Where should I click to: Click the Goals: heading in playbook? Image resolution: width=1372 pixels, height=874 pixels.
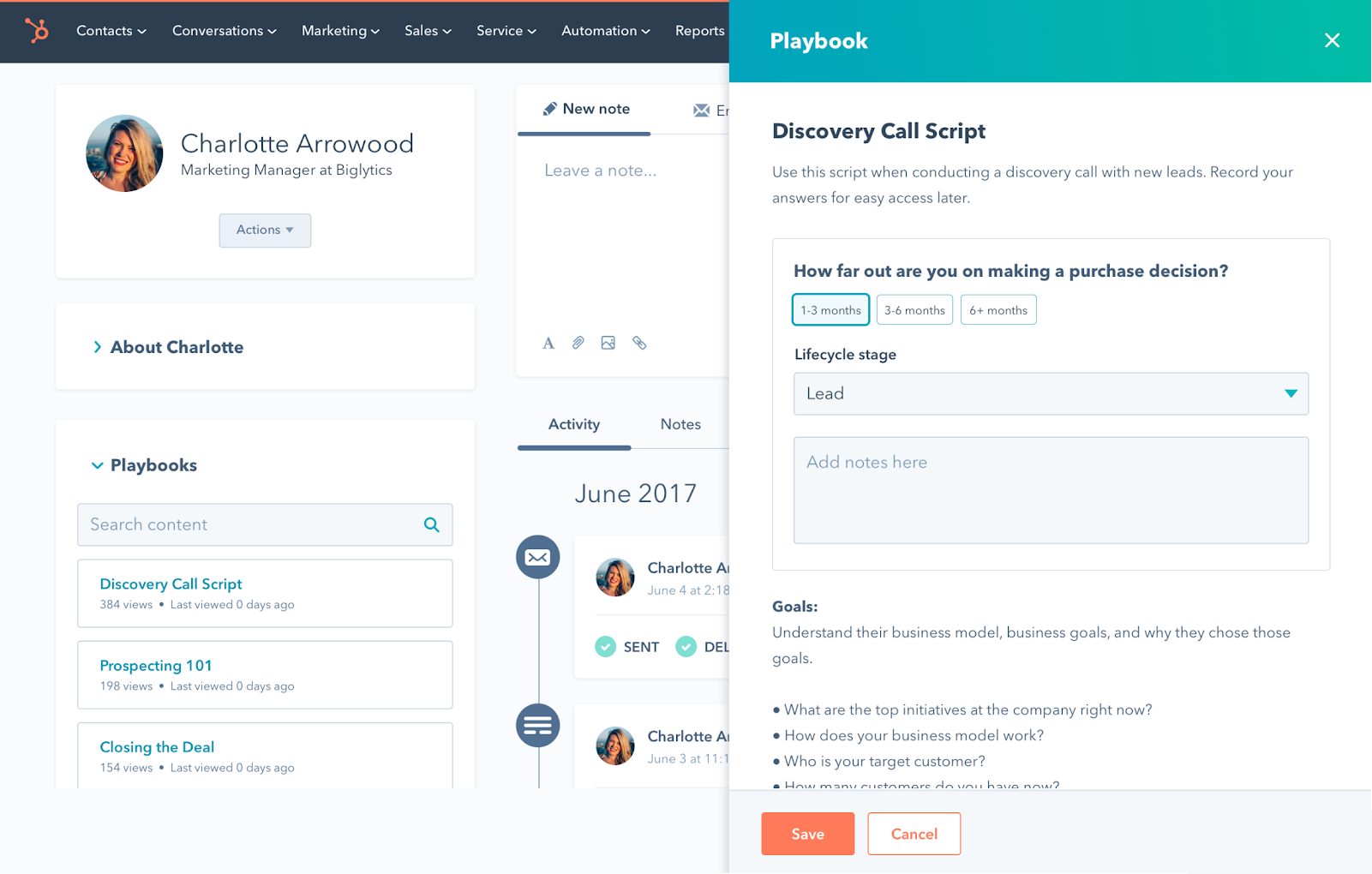(795, 607)
